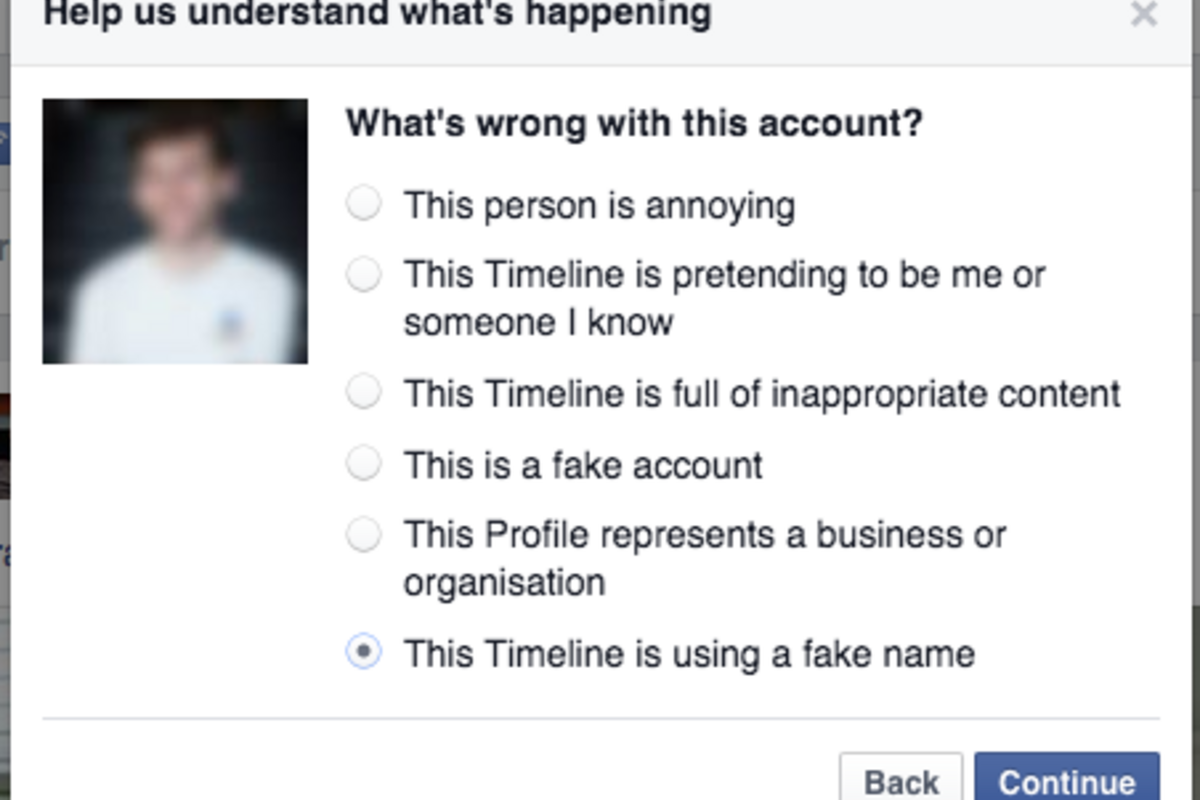Click the selected 'using a fake name' radio button
The height and width of the screenshot is (800, 1200).
click(x=363, y=653)
